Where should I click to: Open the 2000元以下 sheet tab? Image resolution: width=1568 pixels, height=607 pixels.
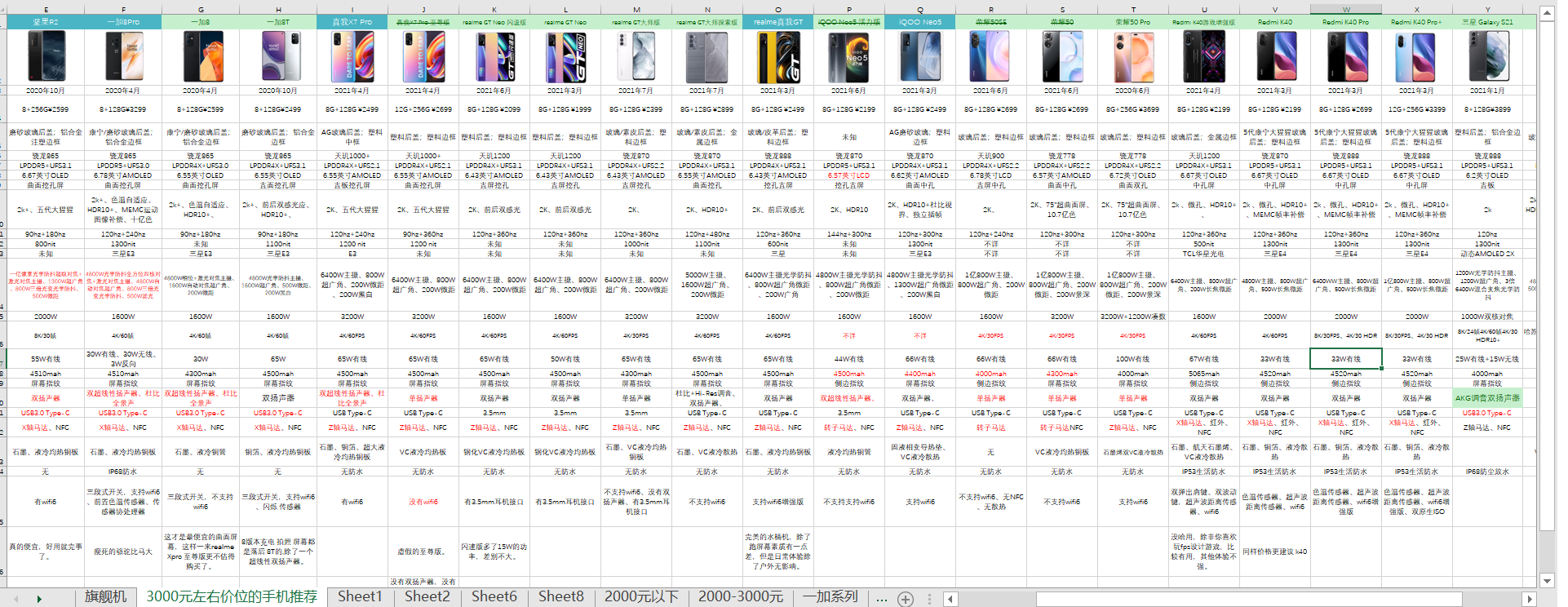[641, 597]
